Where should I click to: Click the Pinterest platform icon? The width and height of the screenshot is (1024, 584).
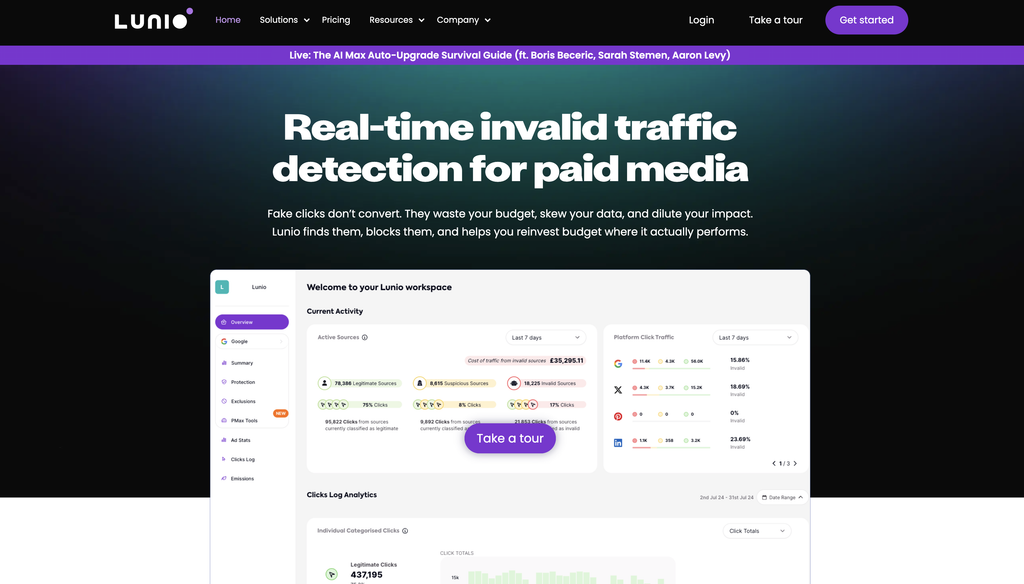coord(618,416)
